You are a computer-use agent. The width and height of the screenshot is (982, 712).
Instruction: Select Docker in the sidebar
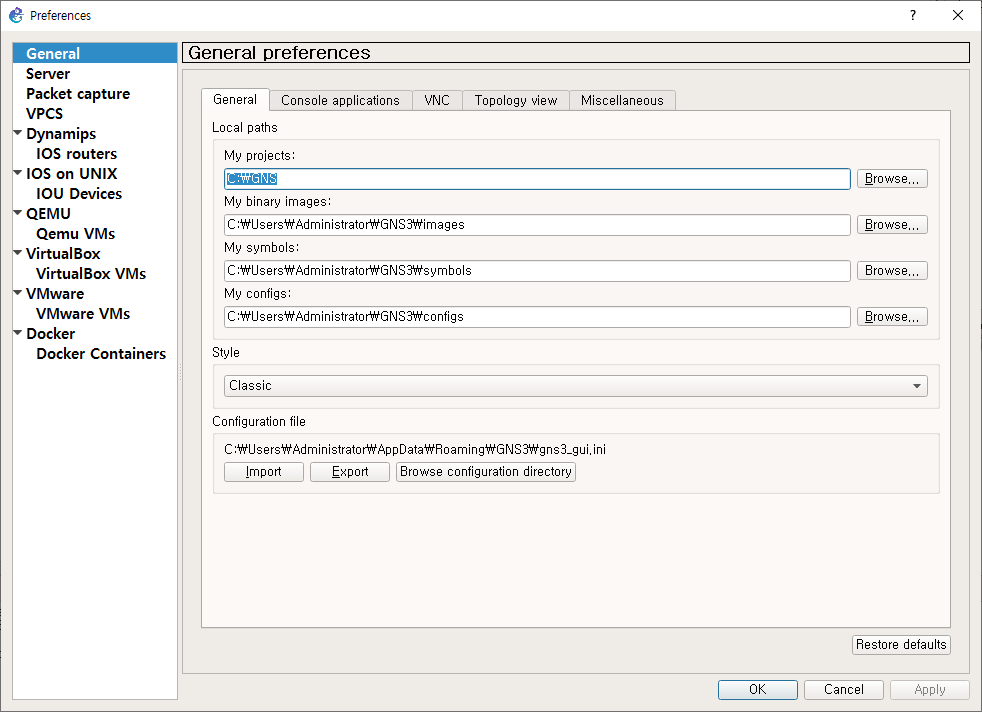[50, 334]
